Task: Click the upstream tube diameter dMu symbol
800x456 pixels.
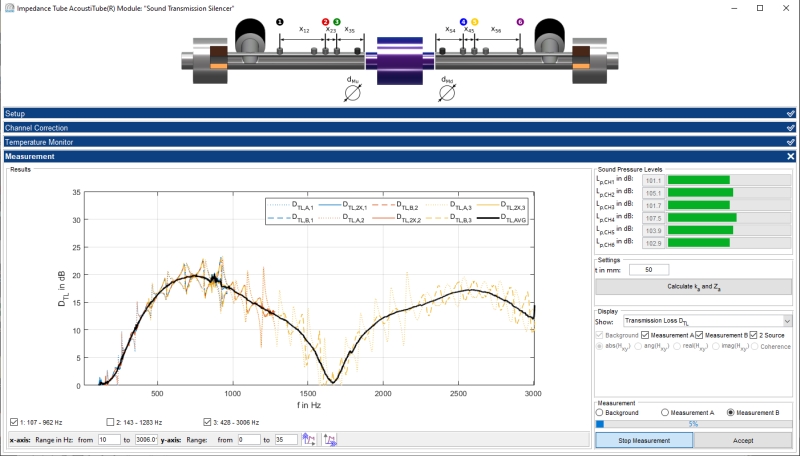Action: tap(351, 93)
